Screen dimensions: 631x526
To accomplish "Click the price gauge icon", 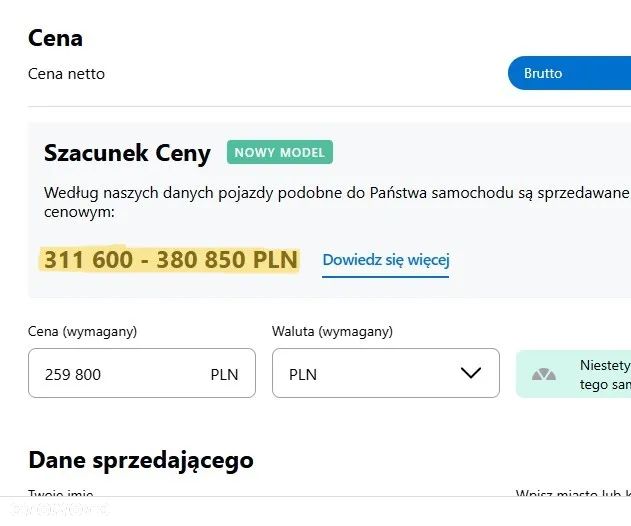I will click(x=544, y=374).
